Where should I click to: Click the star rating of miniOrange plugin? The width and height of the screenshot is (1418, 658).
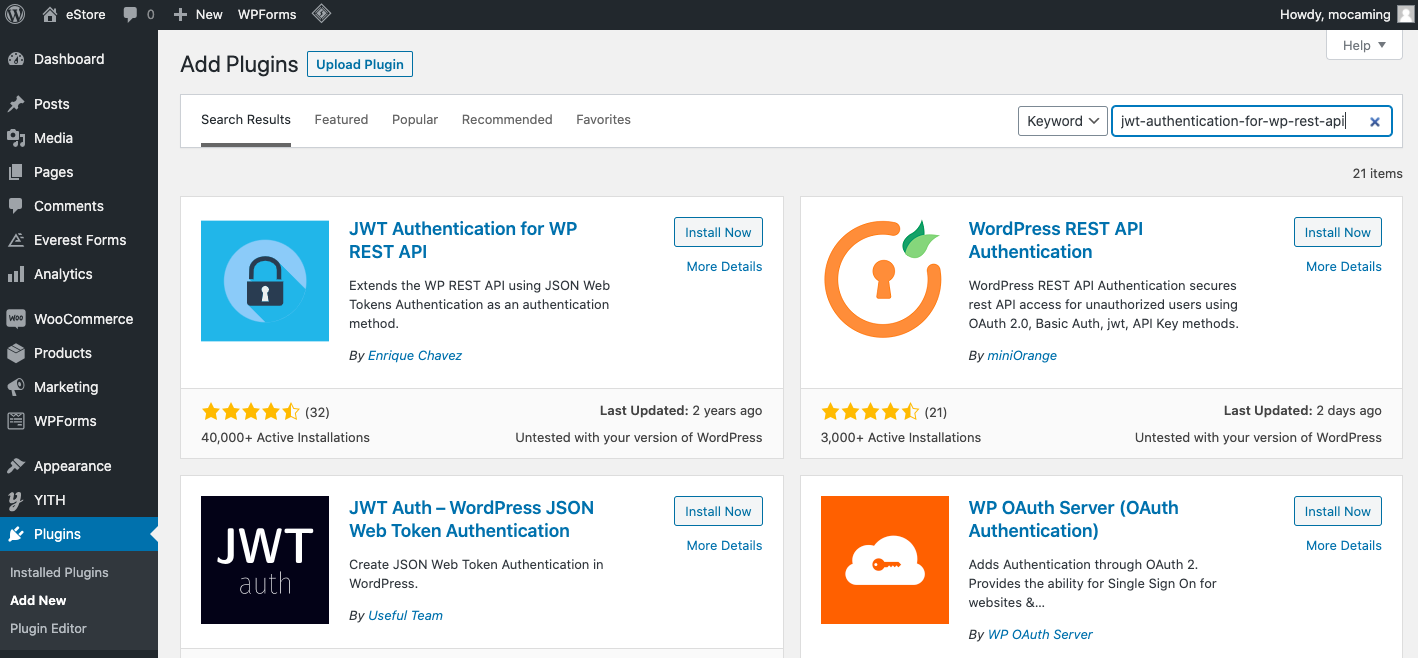coord(871,411)
